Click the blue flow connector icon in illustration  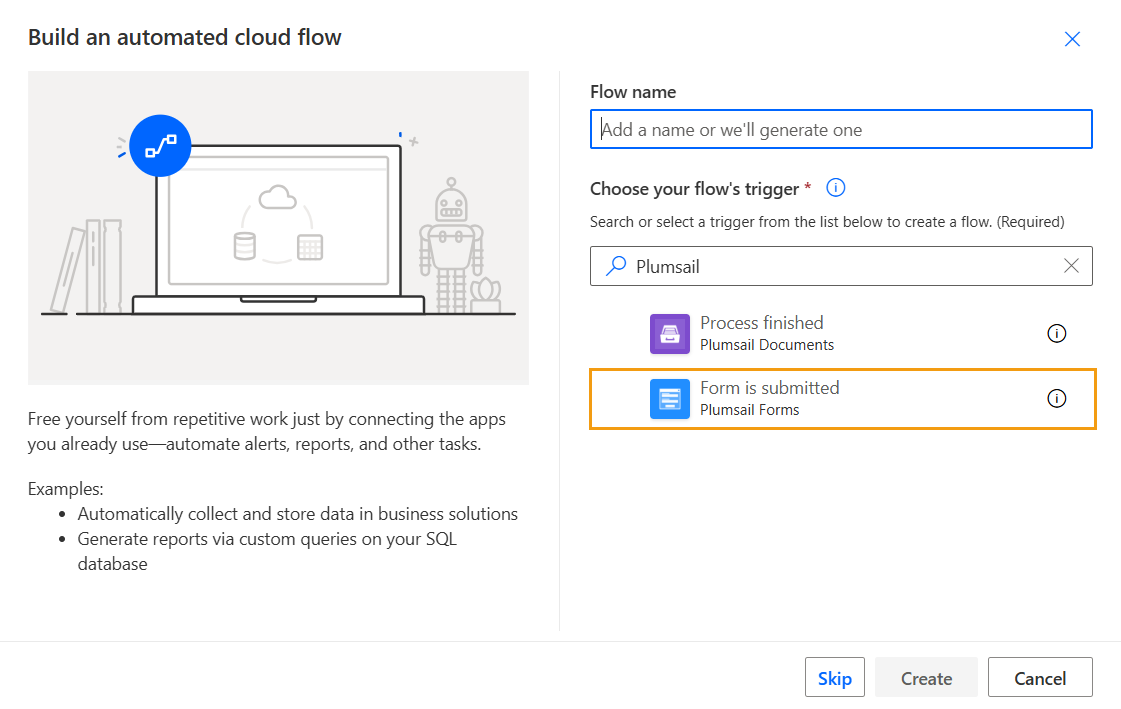160,147
